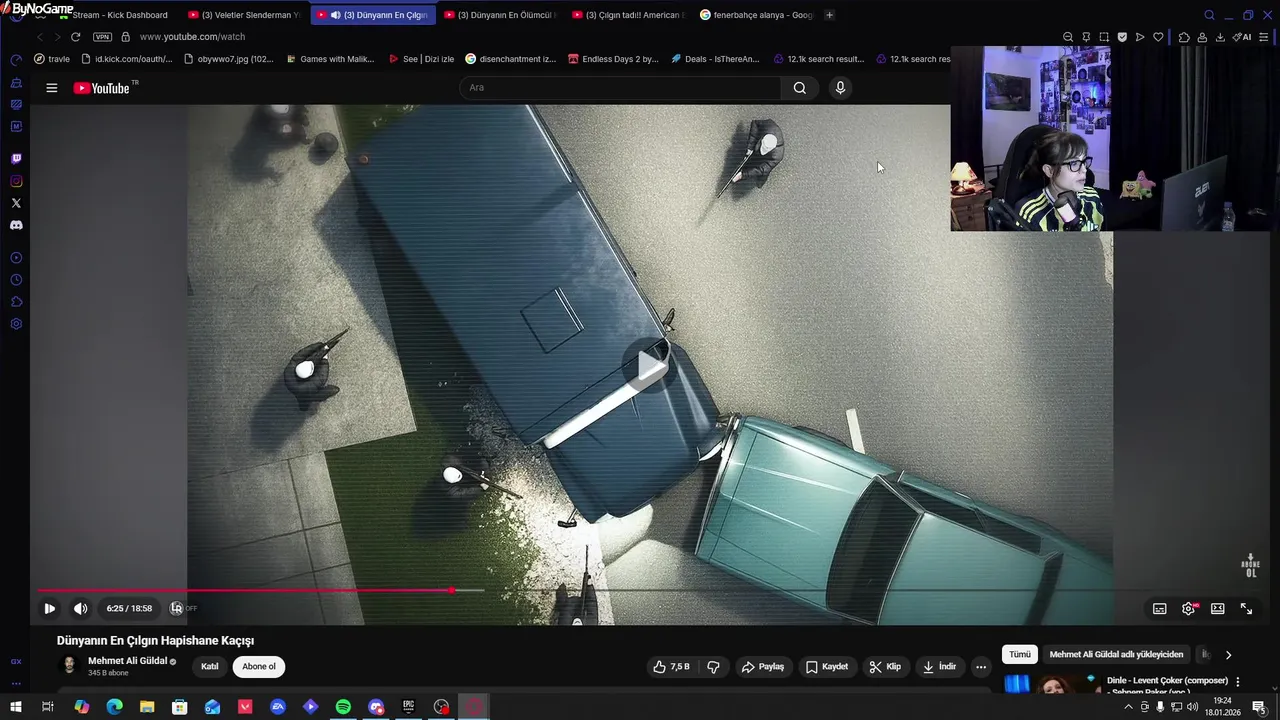This screenshot has width=1280, height=720.
Task: Zoom out with toolbar magnifier-minus icon
Action: coord(1068,37)
